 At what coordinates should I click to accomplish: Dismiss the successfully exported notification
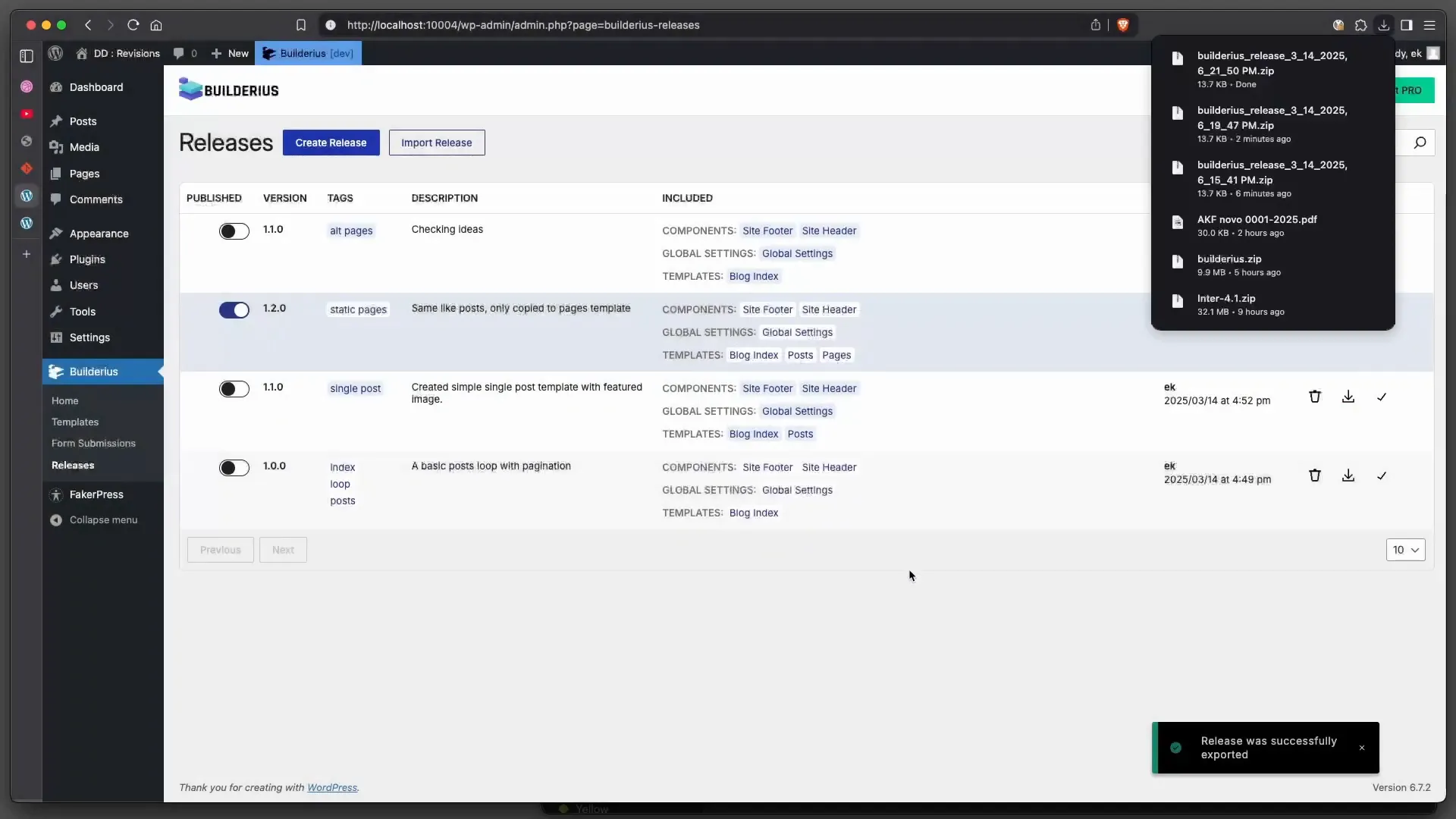click(x=1361, y=748)
